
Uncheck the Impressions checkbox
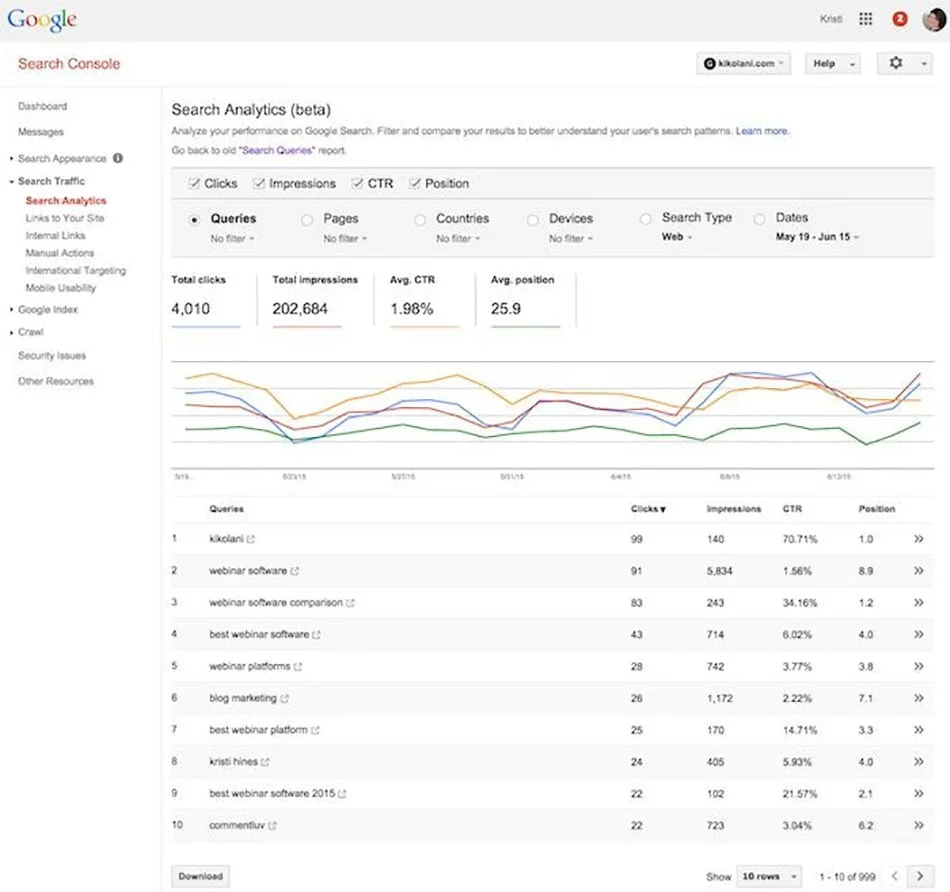point(258,183)
